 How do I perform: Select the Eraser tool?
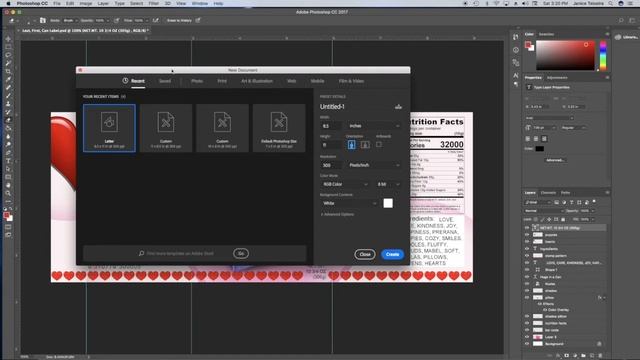[x=8, y=120]
